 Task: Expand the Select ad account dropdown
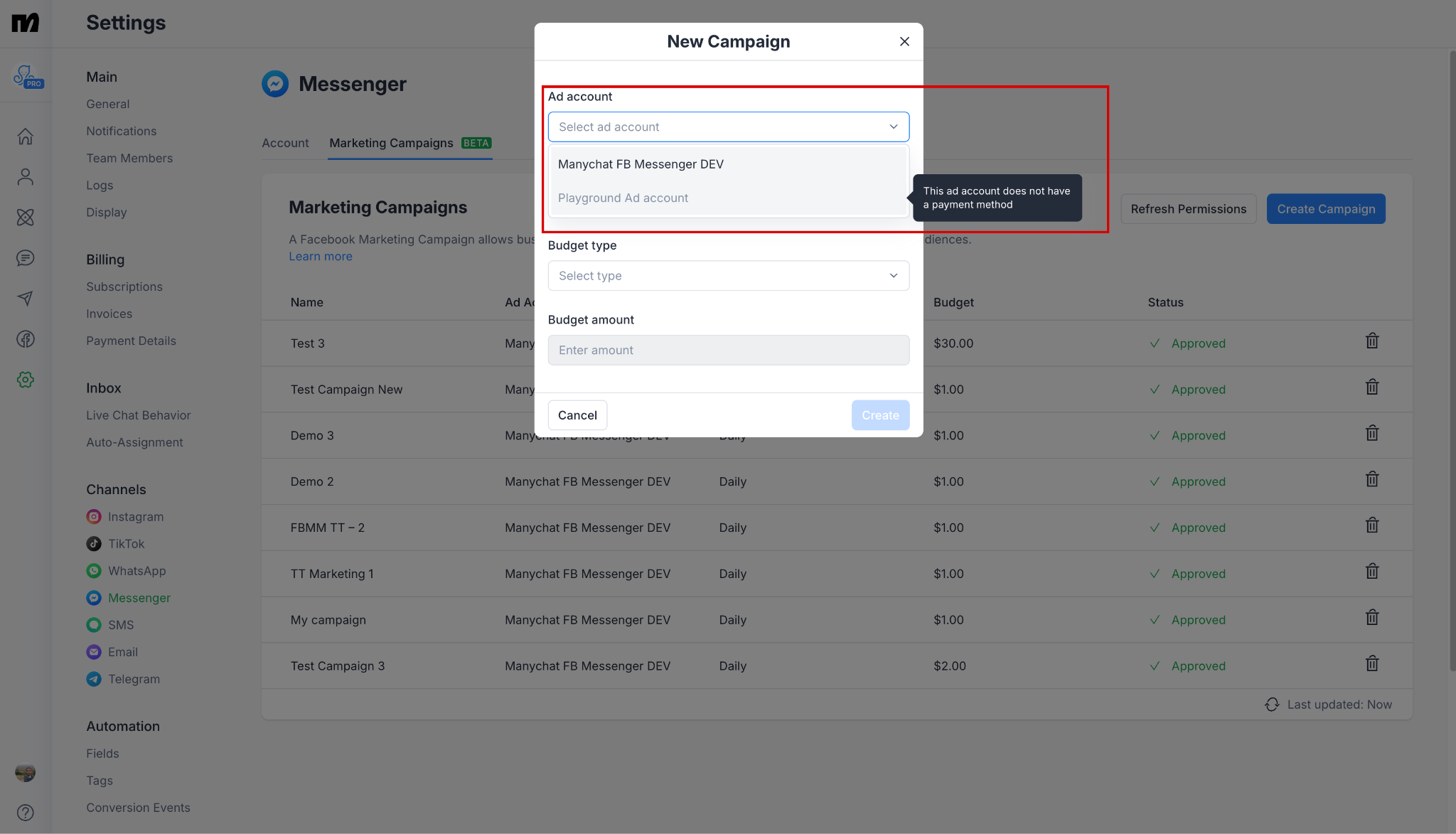coord(728,127)
